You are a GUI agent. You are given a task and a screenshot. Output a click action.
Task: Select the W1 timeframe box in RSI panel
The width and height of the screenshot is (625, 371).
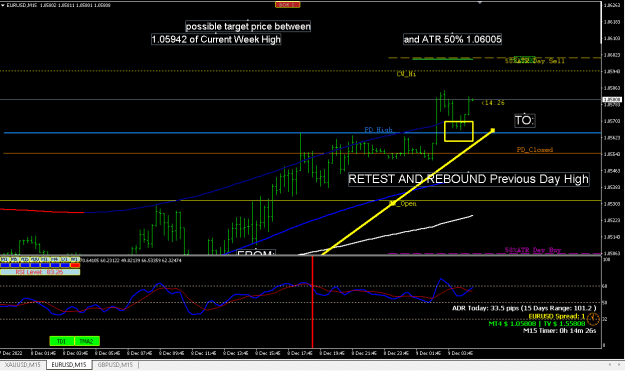(x=75, y=259)
